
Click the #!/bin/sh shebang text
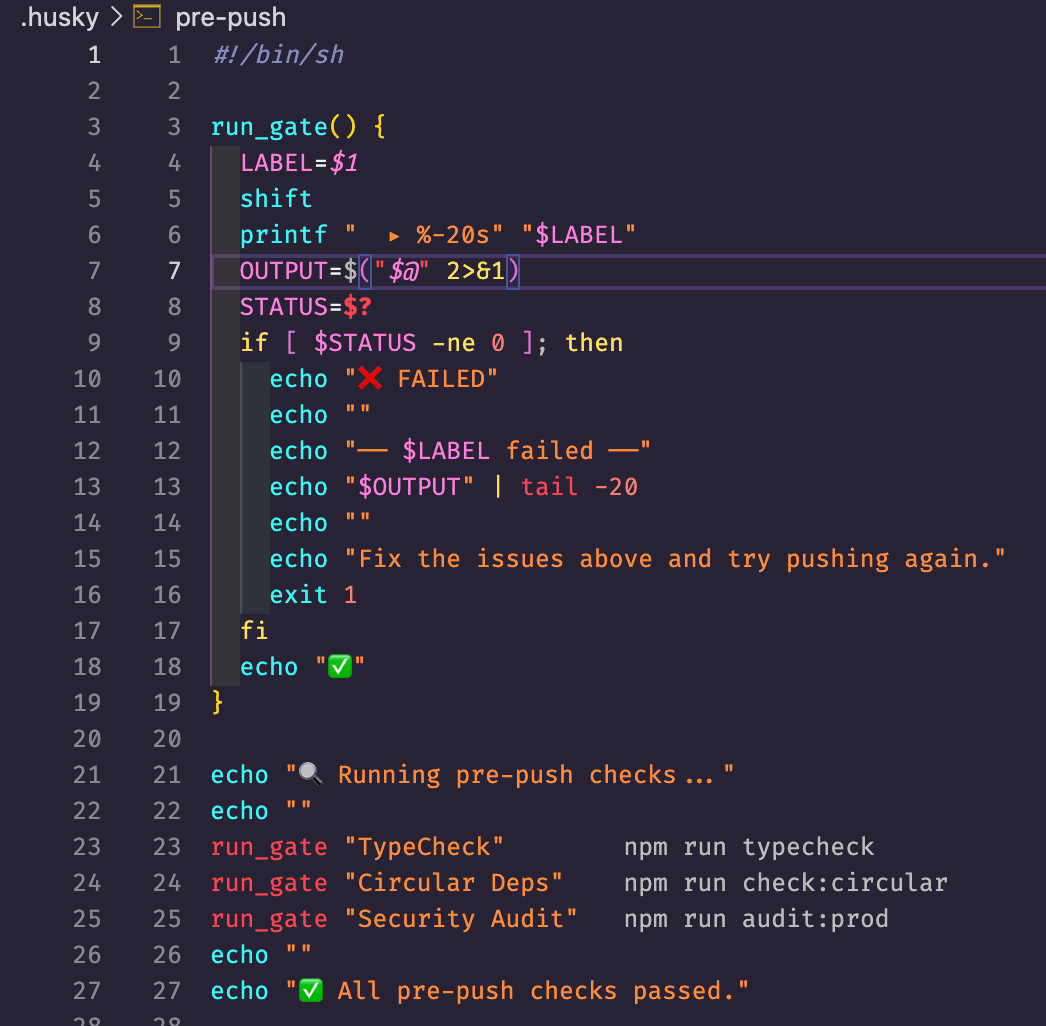(279, 55)
